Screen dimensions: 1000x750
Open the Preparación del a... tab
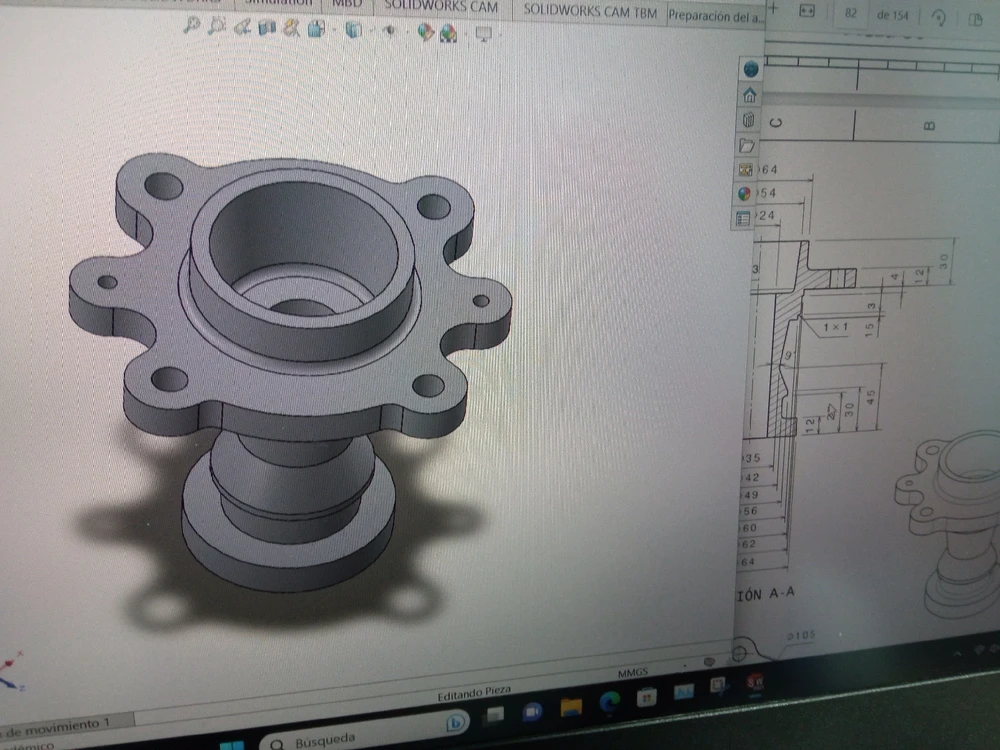(714, 14)
